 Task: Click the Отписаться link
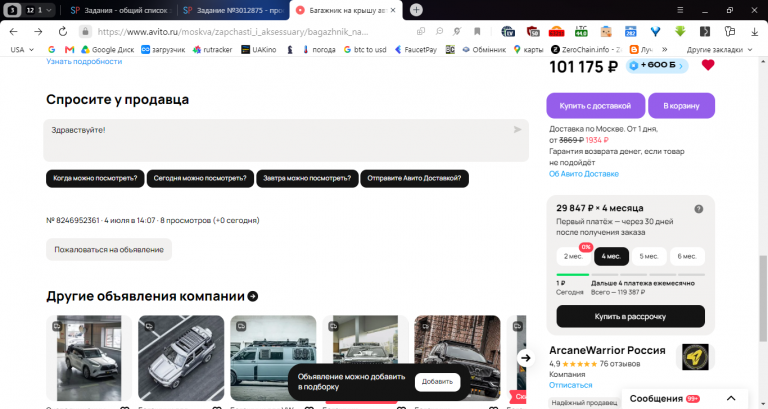pos(571,385)
